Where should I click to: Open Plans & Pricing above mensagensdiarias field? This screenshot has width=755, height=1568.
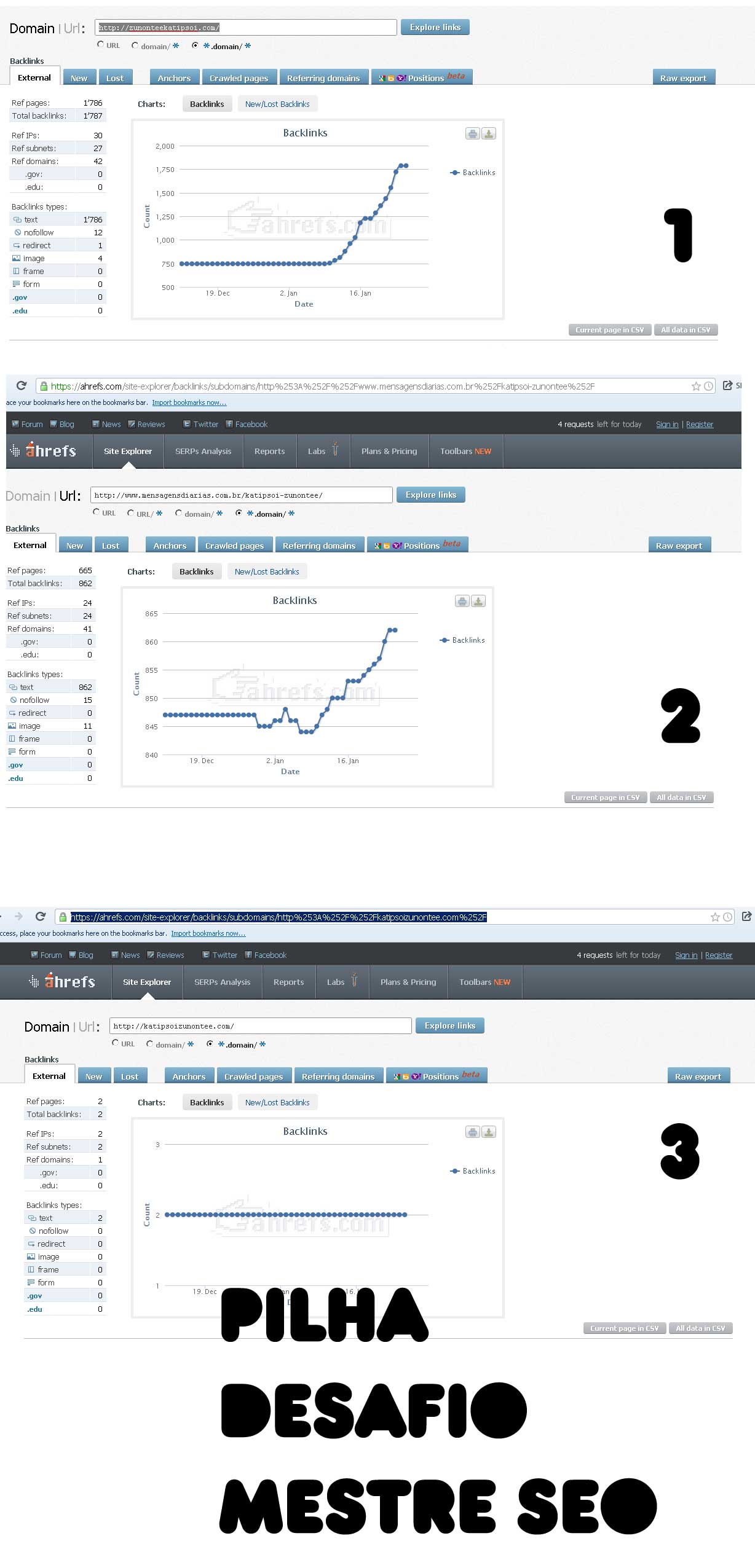click(389, 451)
